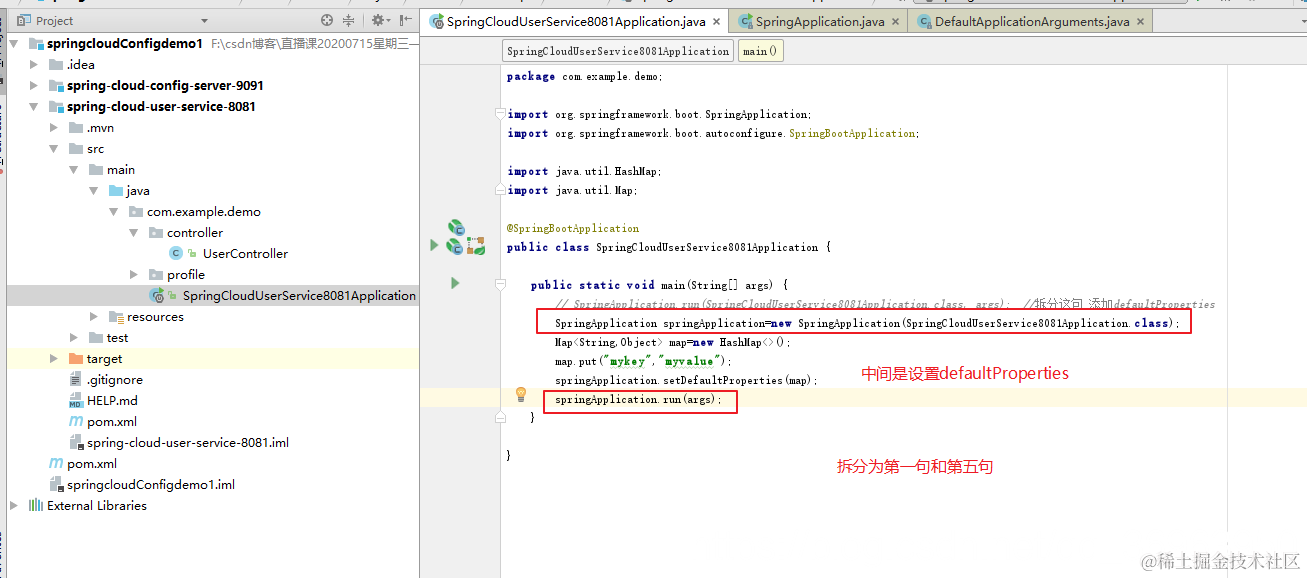Collapse the main folder arrow
This screenshot has height=578, width=1307.
(x=74, y=169)
